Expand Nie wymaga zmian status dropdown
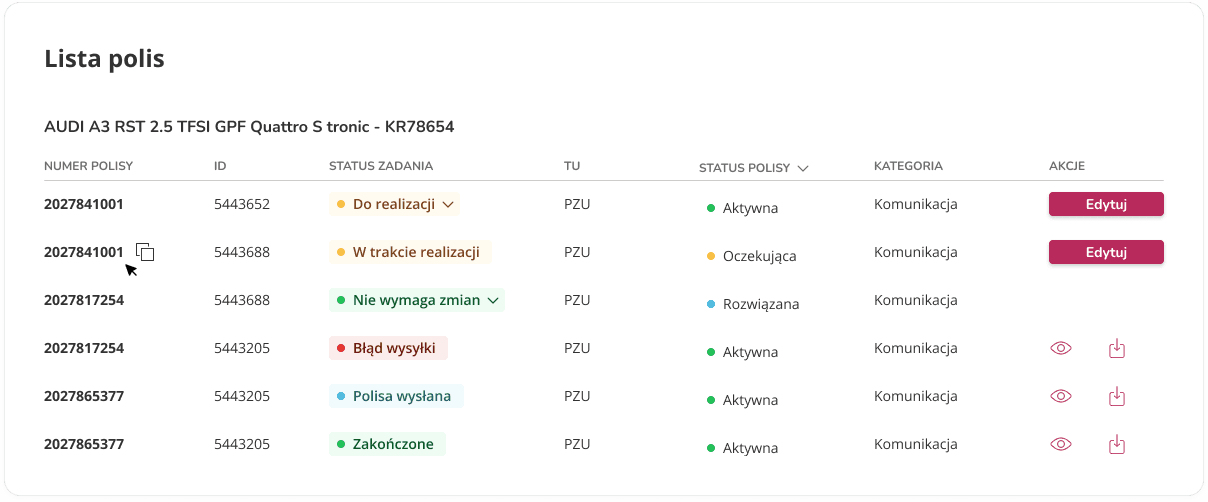 [x=494, y=300]
